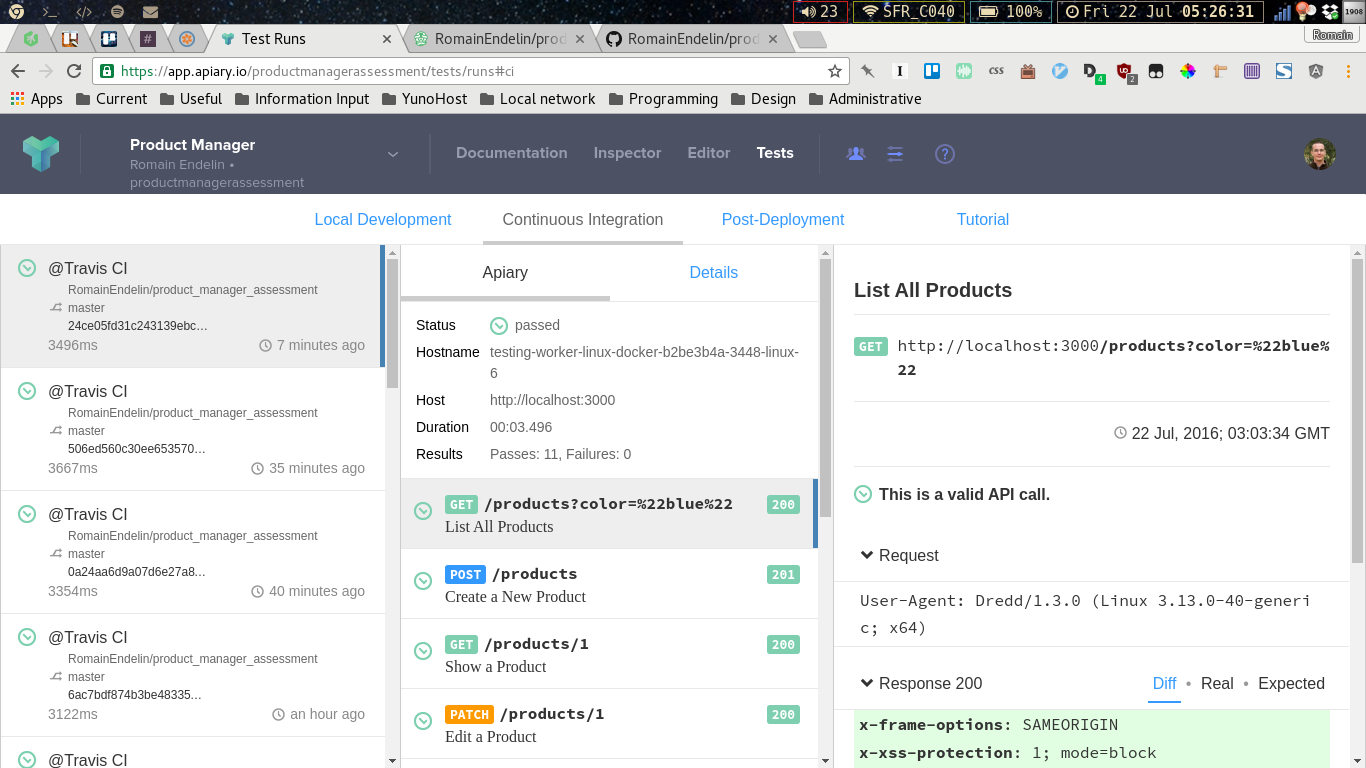Click the passed status icon of the 3496ms run

[x=27, y=268]
